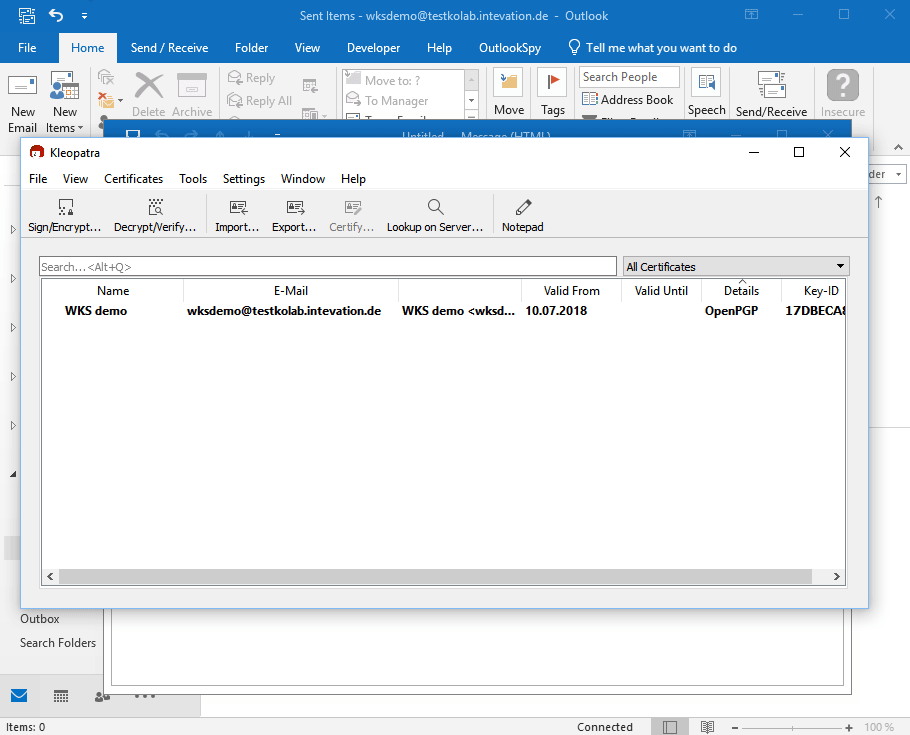Click the Search certificates input field
910x735 pixels.
point(327,267)
